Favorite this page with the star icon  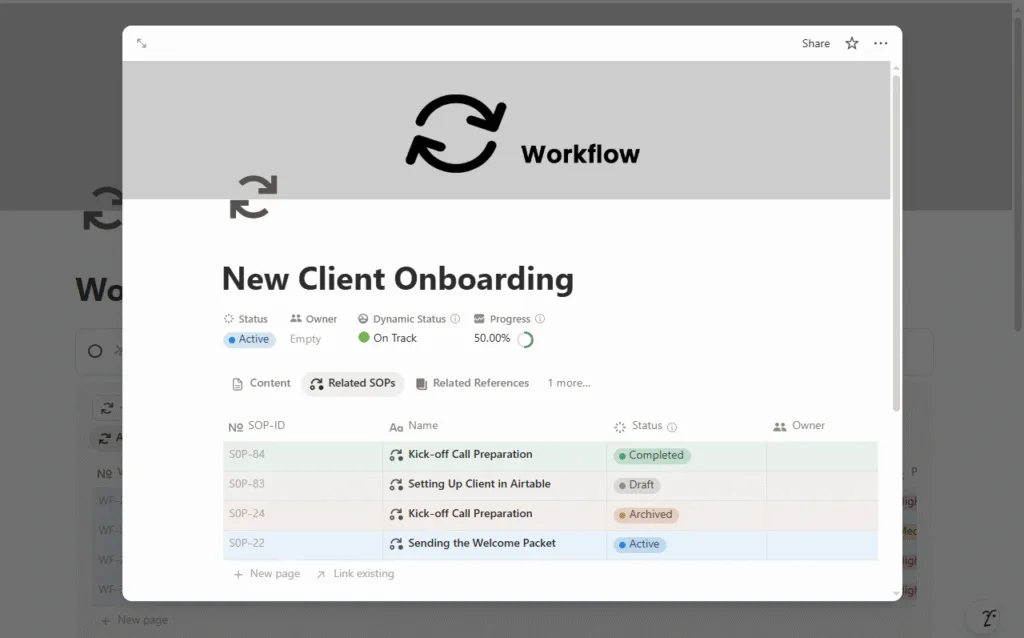852,44
